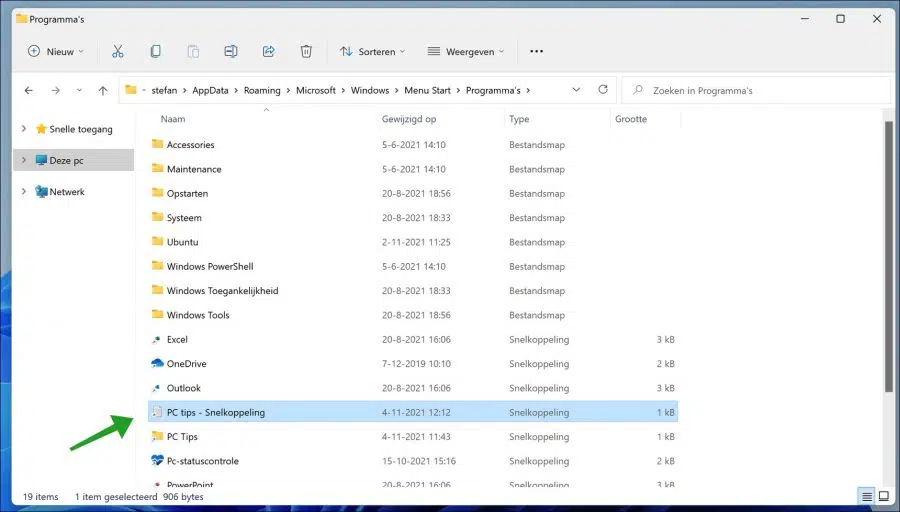Click the Windows Tools folder icon
Viewport: 900px width, 512px height.
pos(157,314)
